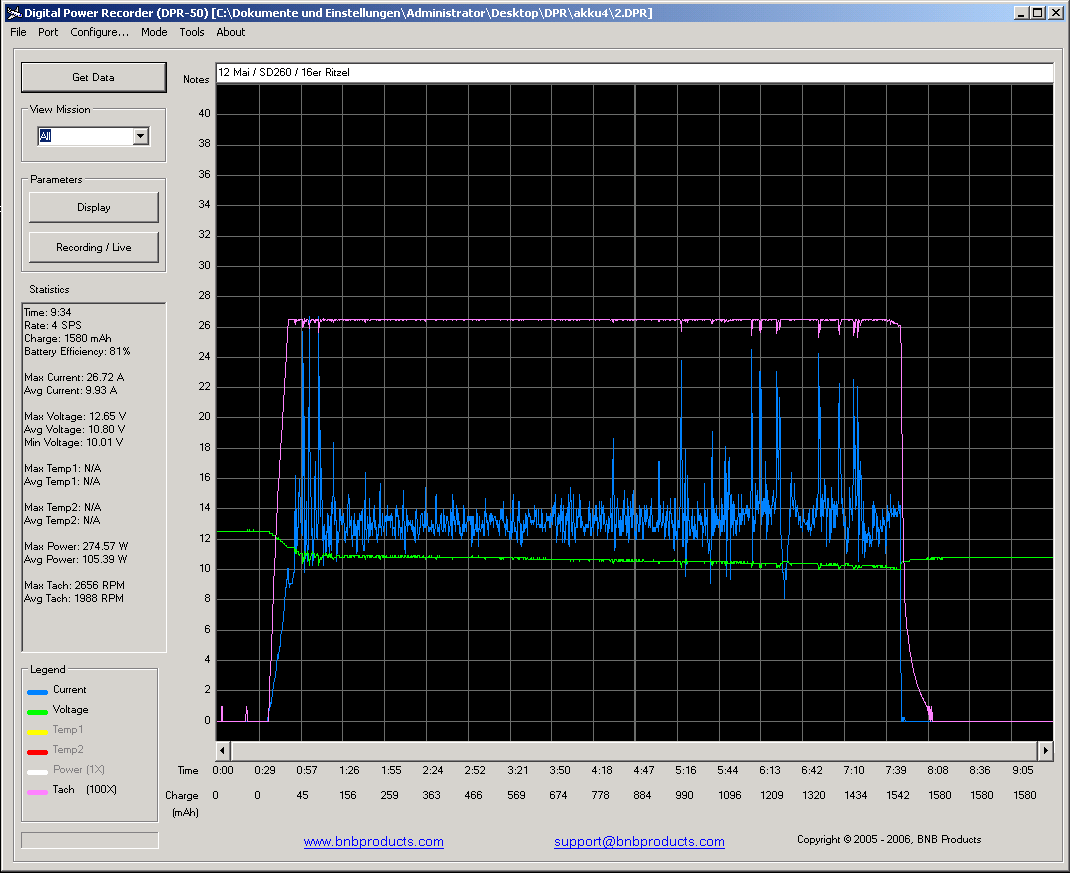Expand the View Mission dropdown arrow
This screenshot has height=873, width=1070.
tap(141, 136)
